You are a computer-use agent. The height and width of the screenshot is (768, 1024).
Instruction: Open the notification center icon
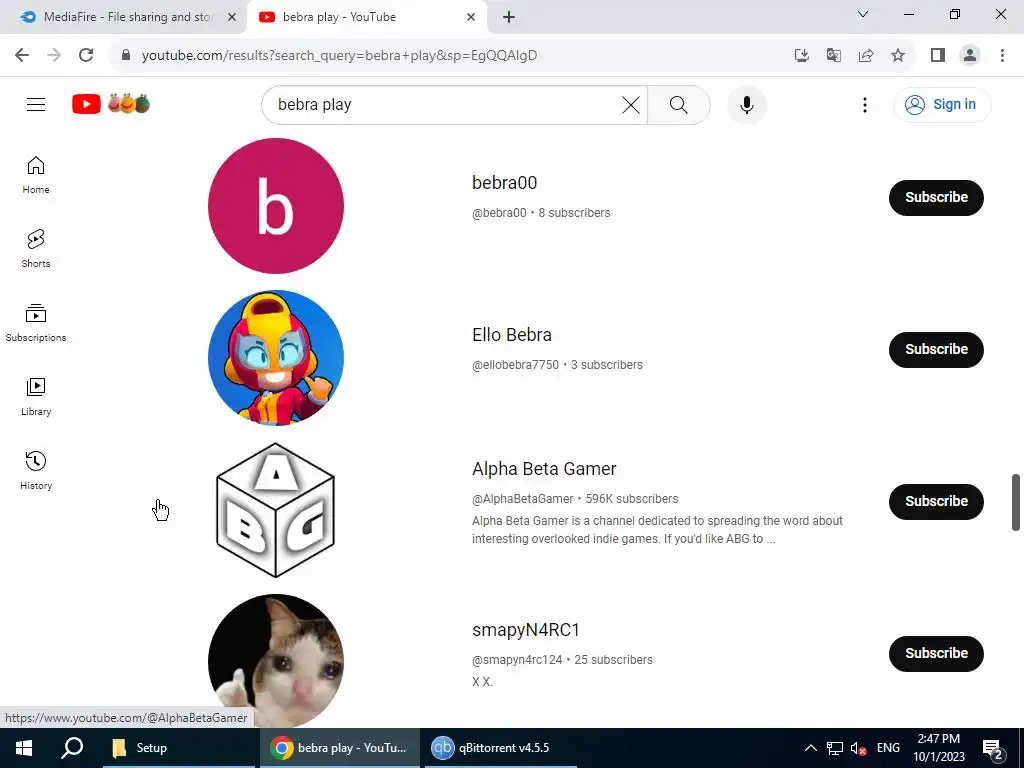(x=993, y=749)
